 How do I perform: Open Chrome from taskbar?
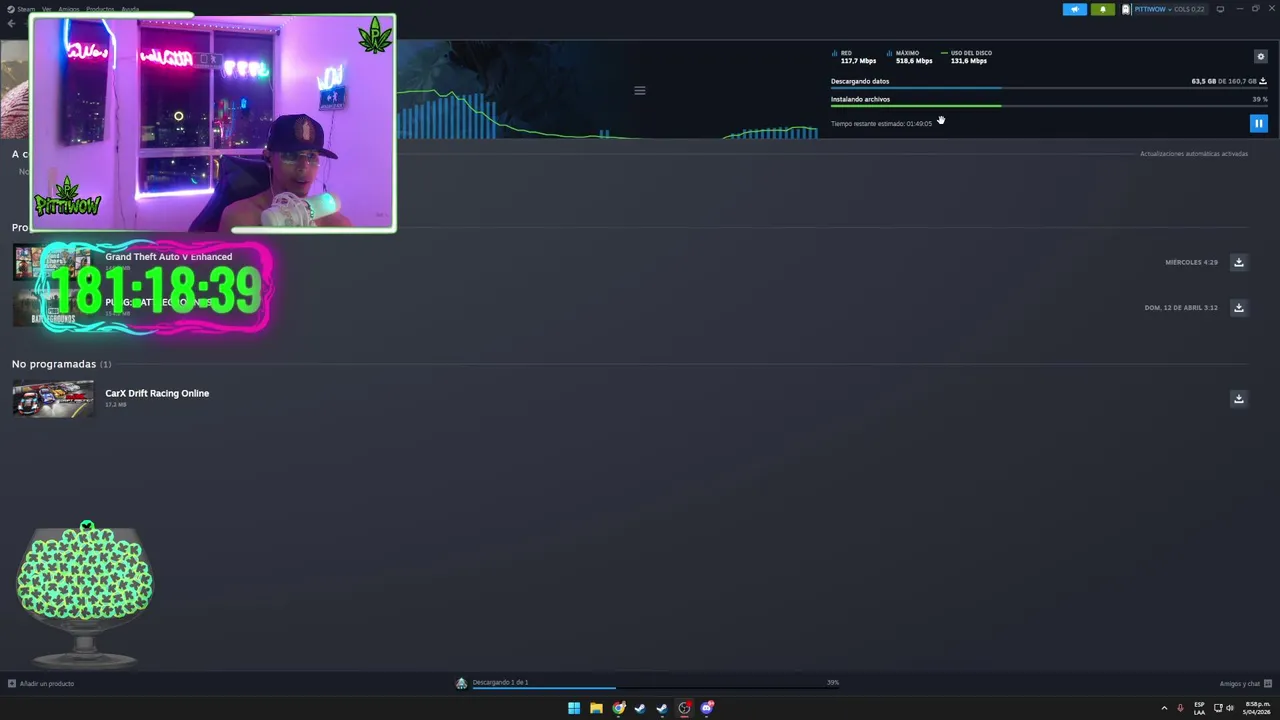619,708
